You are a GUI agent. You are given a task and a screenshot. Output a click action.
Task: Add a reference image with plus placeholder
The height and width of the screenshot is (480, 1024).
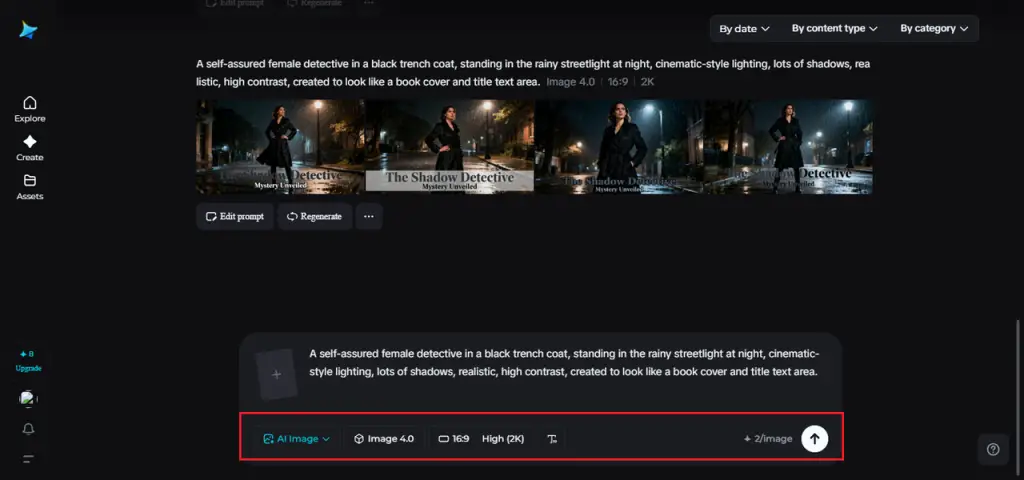276,375
